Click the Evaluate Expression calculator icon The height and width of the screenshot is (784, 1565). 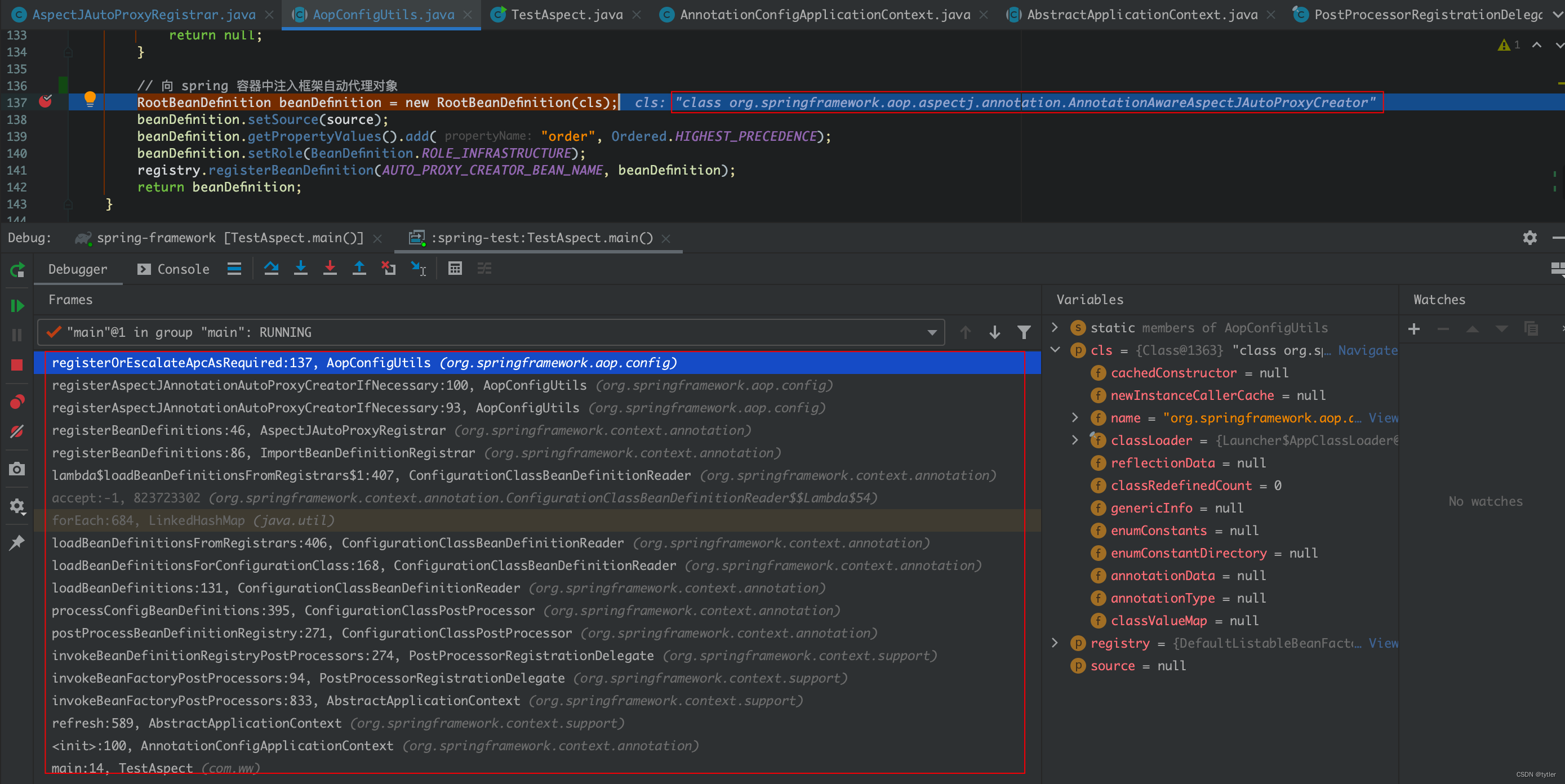point(455,269)
